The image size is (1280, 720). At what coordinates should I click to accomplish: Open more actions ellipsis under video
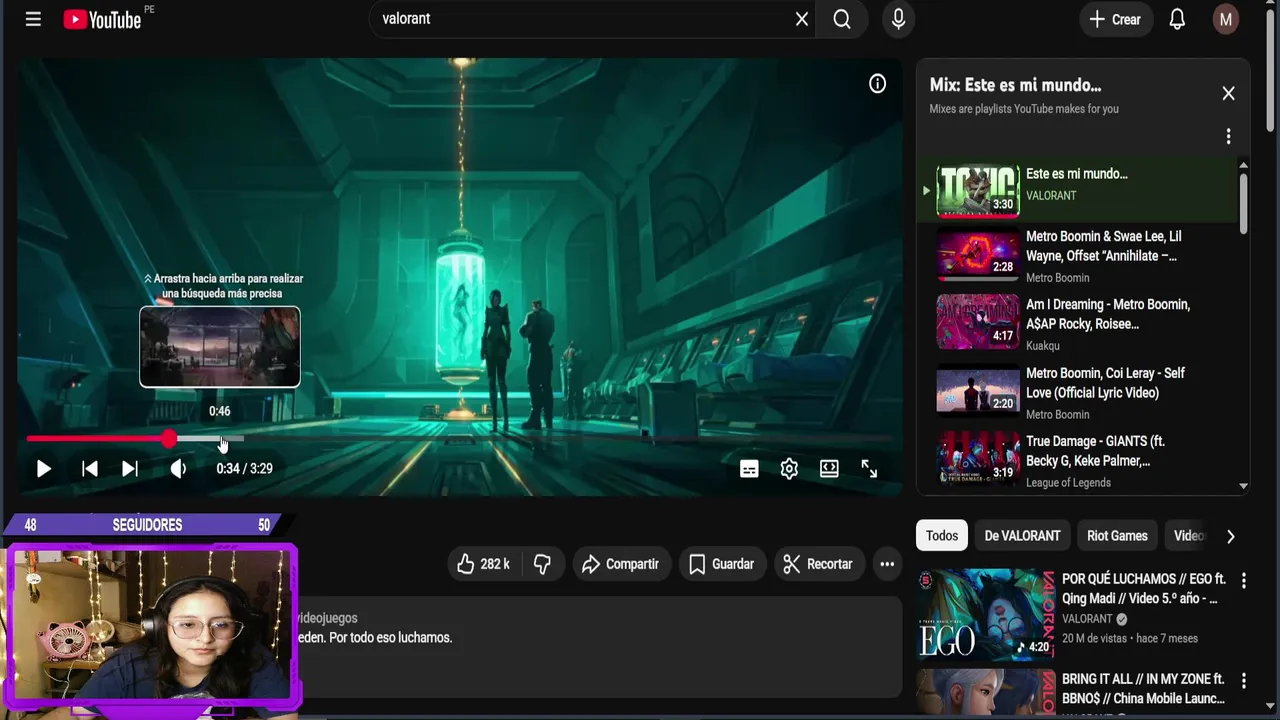887,564
